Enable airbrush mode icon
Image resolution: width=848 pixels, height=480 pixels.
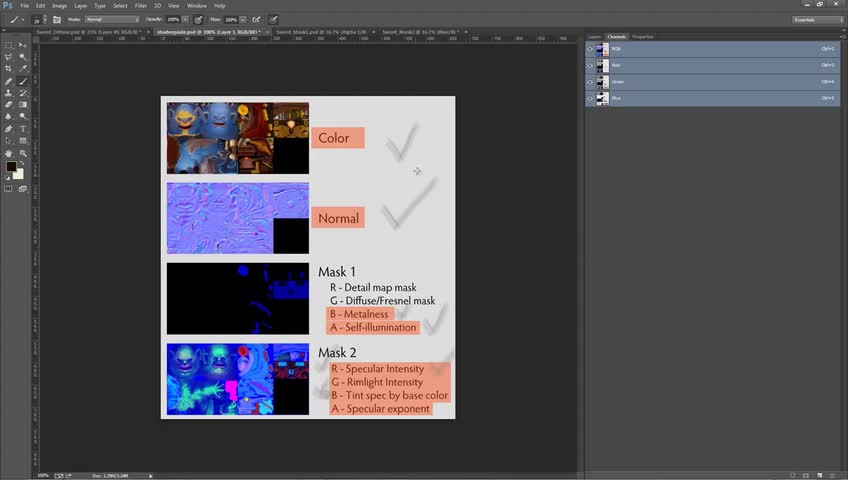(256, 19)
